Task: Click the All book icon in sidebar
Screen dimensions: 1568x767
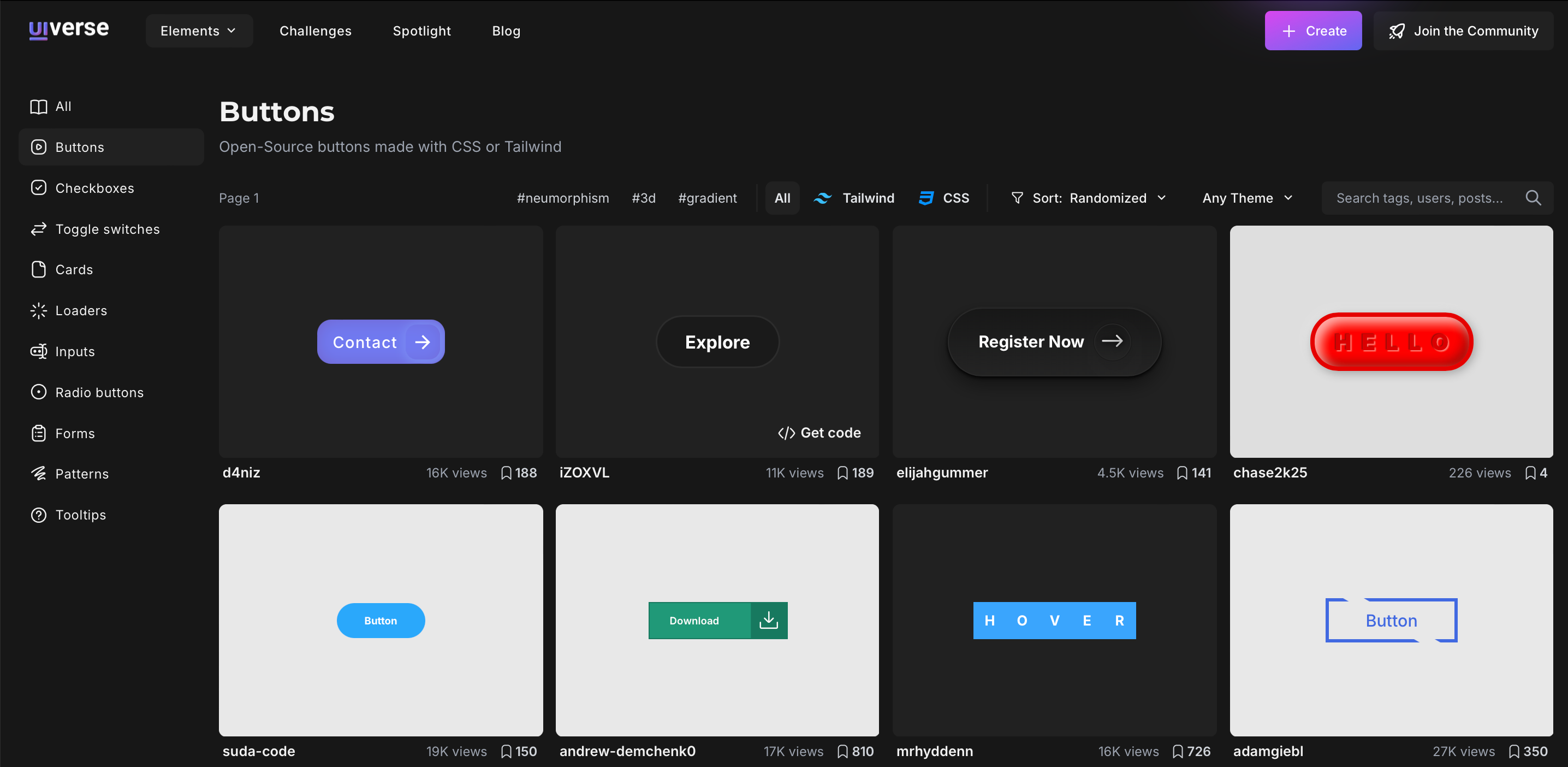Action: click(38, 107)
